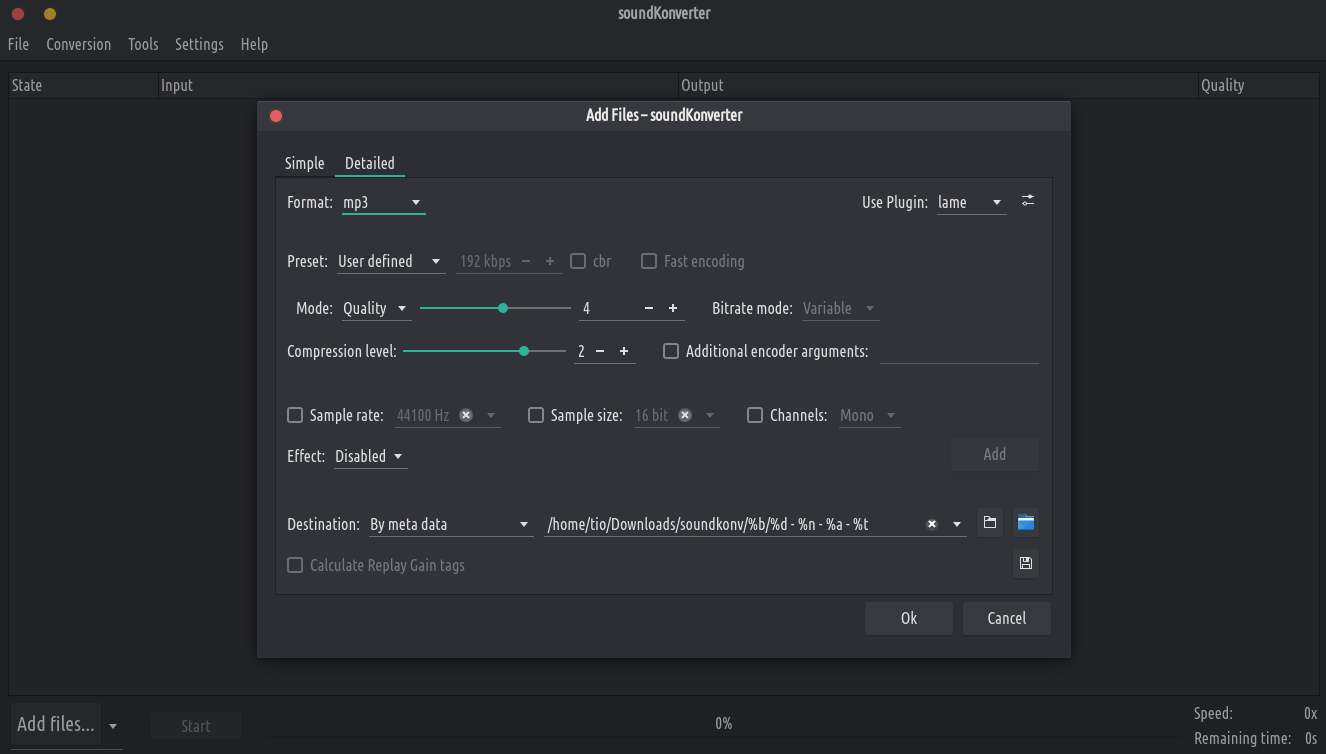This screenshot has height=754, width=1326.
Task: Click the minus next to 192 kbps
Action: point(526,261)
